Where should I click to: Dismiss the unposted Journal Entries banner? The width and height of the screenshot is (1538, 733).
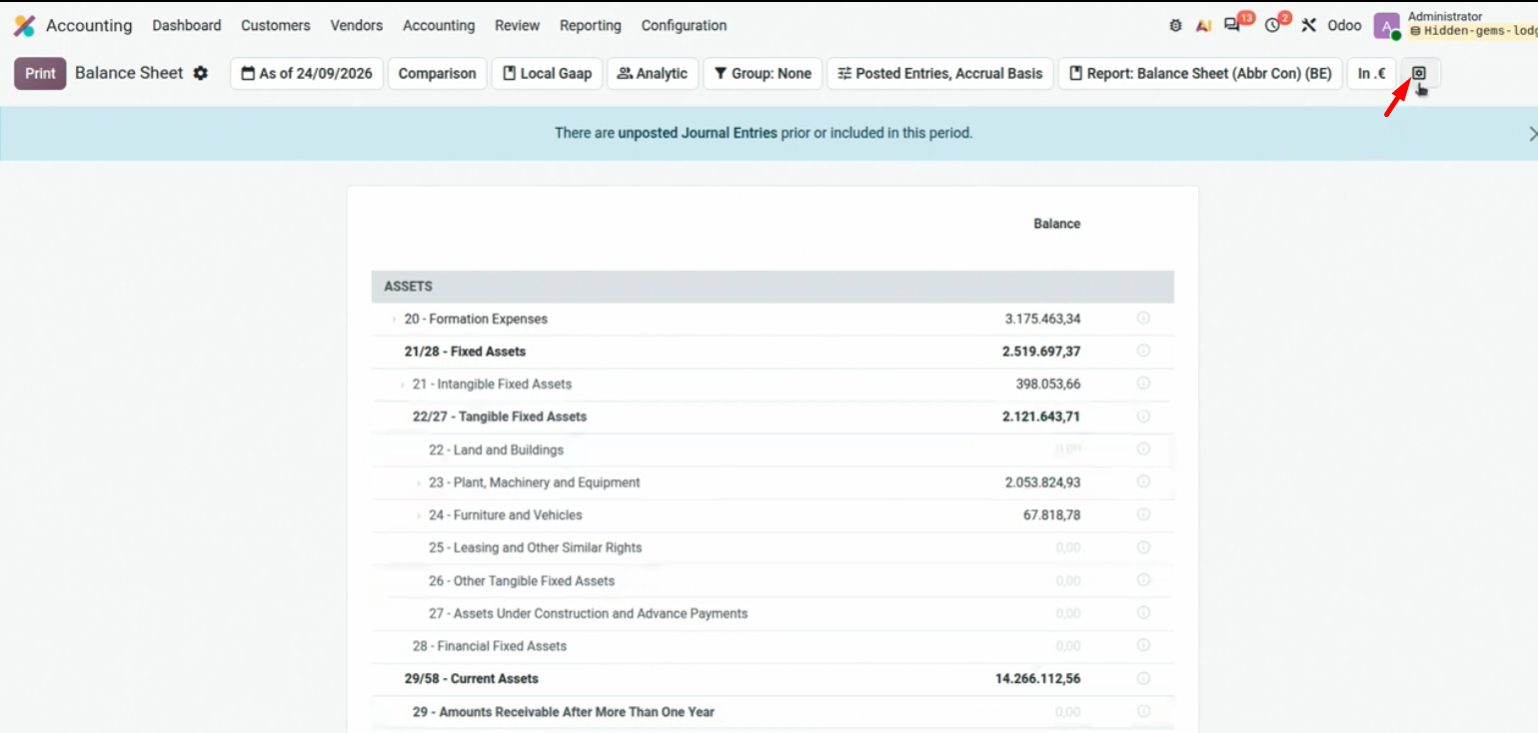pyautogui.click(x=1532, y=133)
